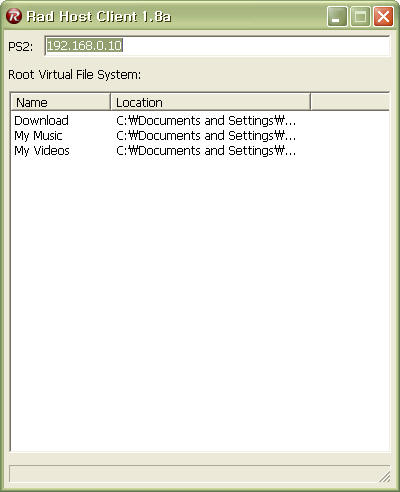This screenshot has width=400, height=492.
Task: Select the My Music entry
Action: pos(38,136)
